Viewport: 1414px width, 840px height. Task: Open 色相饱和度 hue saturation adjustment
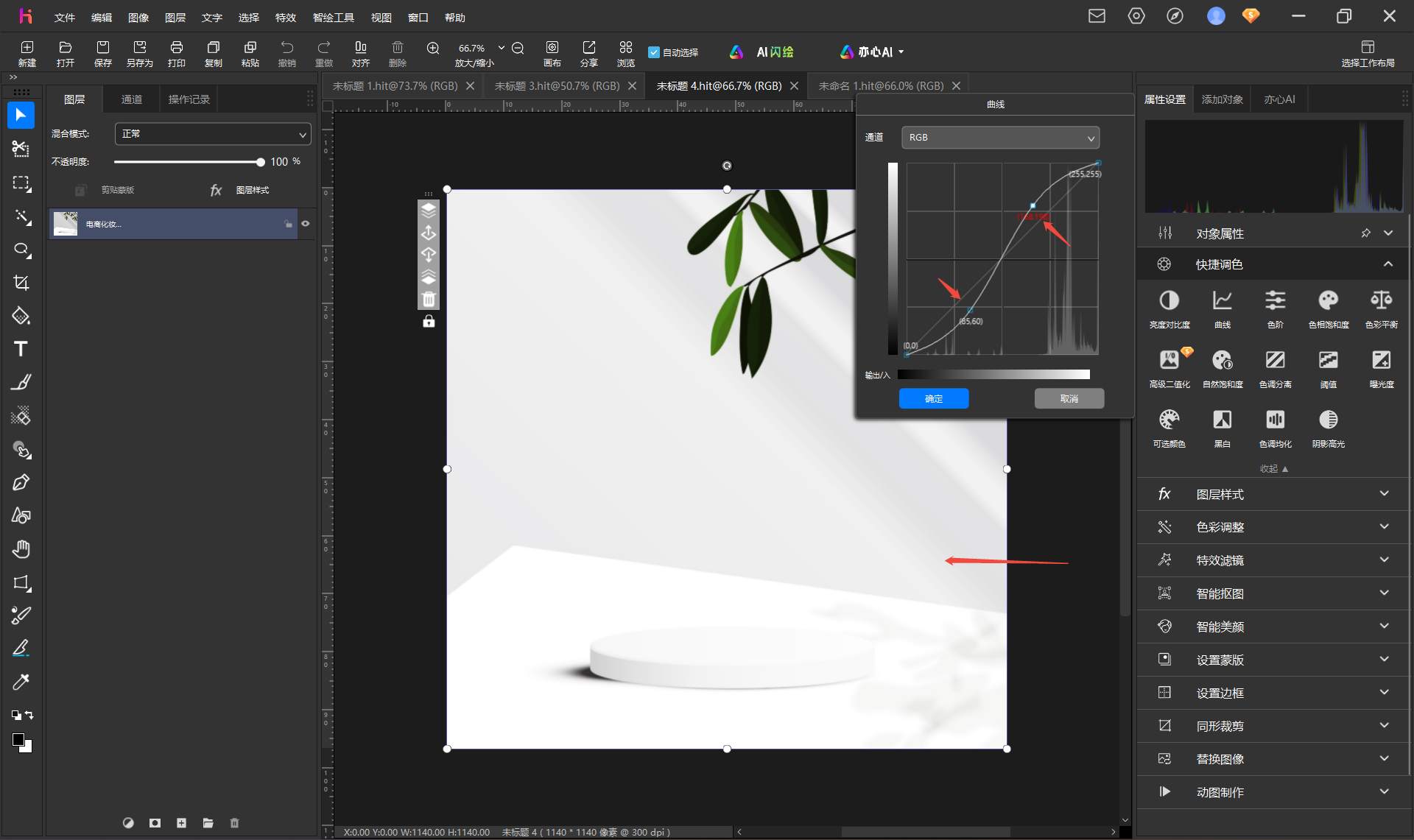[x=1329, y=308]
